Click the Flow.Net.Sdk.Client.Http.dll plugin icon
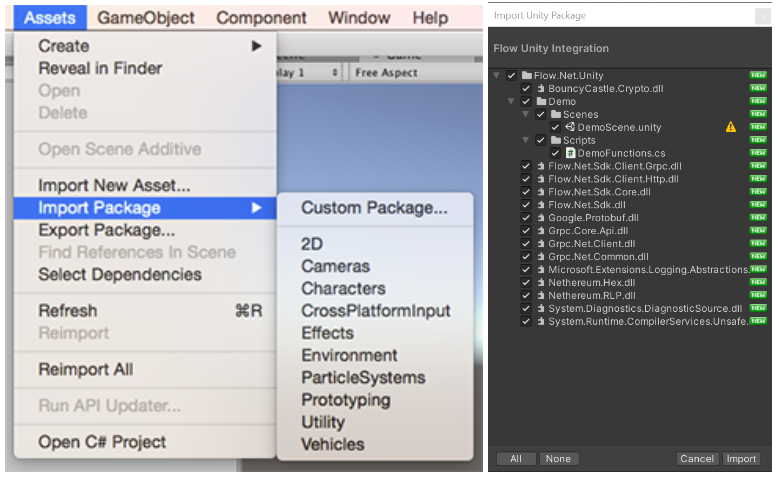Image resolution: width=779 pixels, height=478 pixels. (541, 179)
